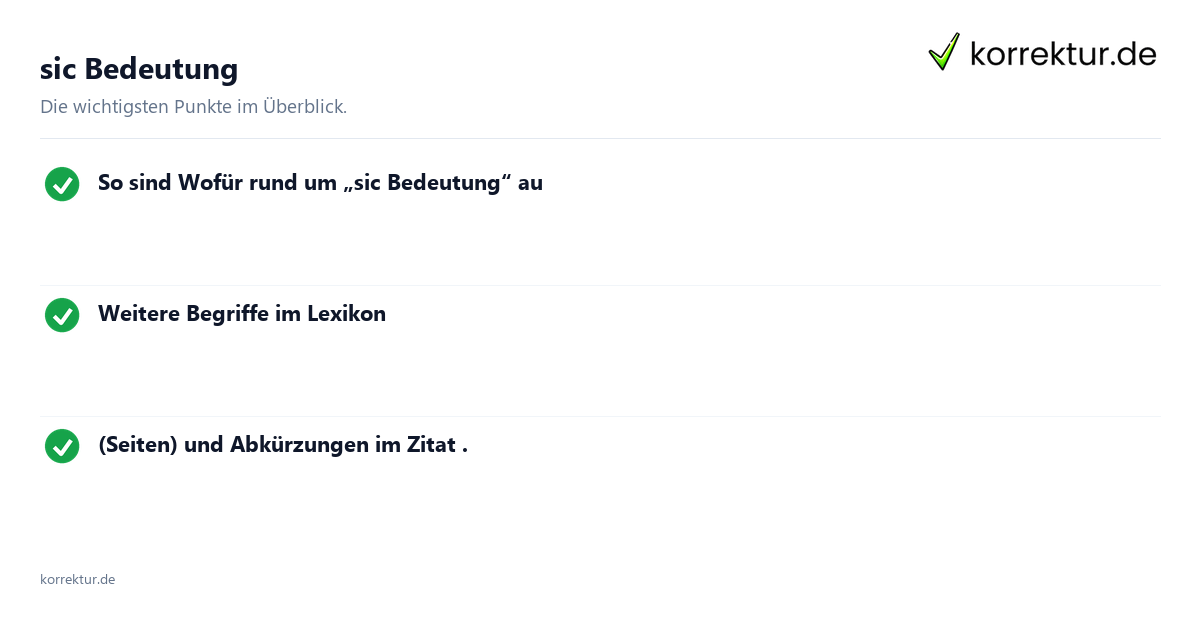Open the item "So sind Wofür rund um"

click(x=320, y=183)
